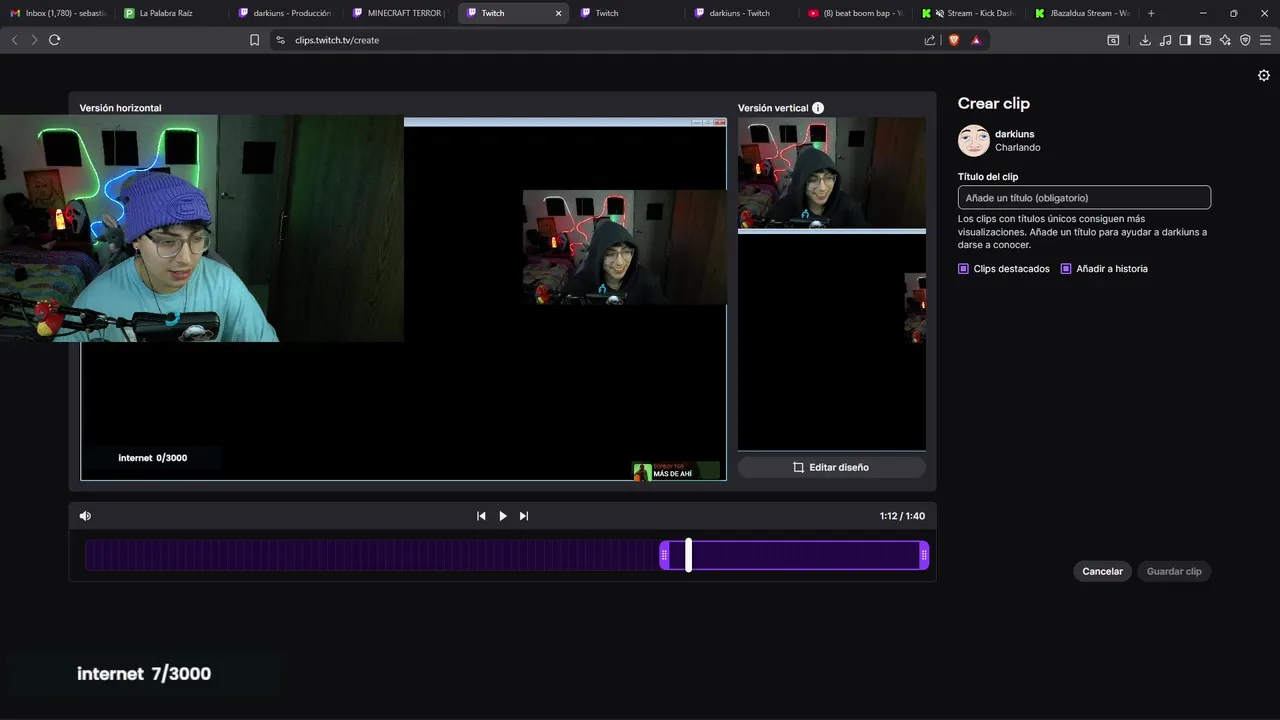Click the Guardar clip button
The height and width of the screenshot is (720, 1280).
coord(1174,572)
